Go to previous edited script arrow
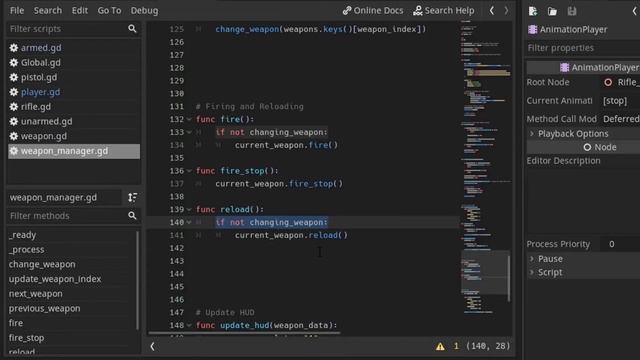This screenshot has height=360, width=640. point(492,11)
